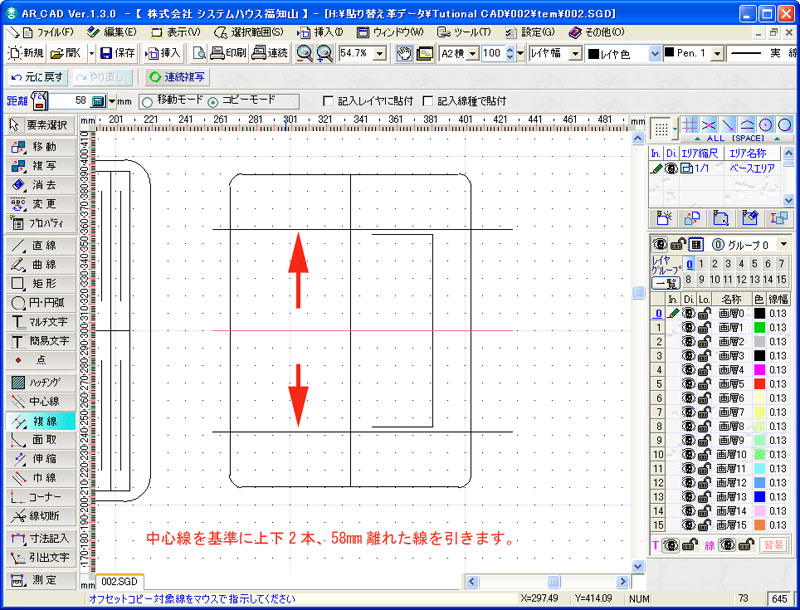Image resolution: width=800 pixels, height=610 pixels.
Task: Click the pan hand tool icon
Action: tap(404, 53)
